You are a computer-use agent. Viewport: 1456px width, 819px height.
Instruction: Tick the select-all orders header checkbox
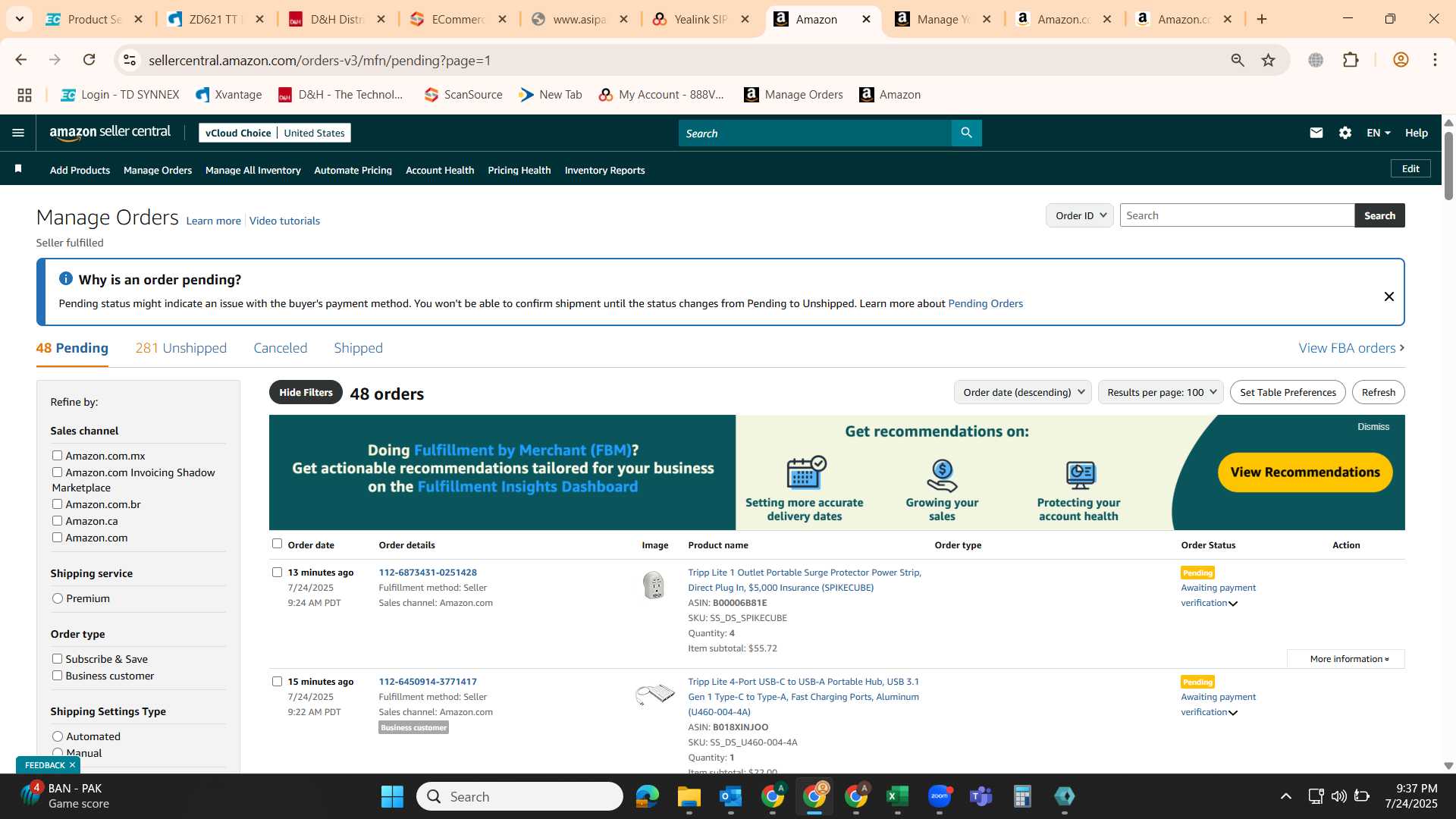click(277, 544)
